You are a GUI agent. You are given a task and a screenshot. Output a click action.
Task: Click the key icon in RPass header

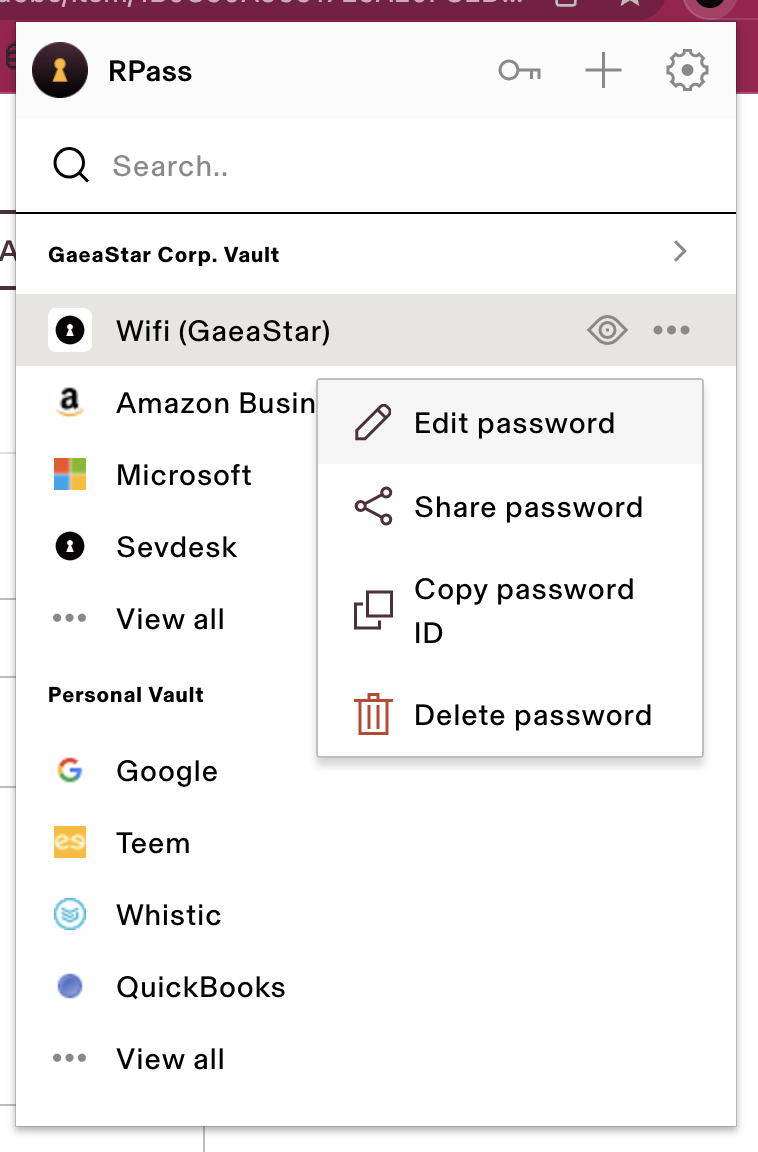[x=519, y=71]
